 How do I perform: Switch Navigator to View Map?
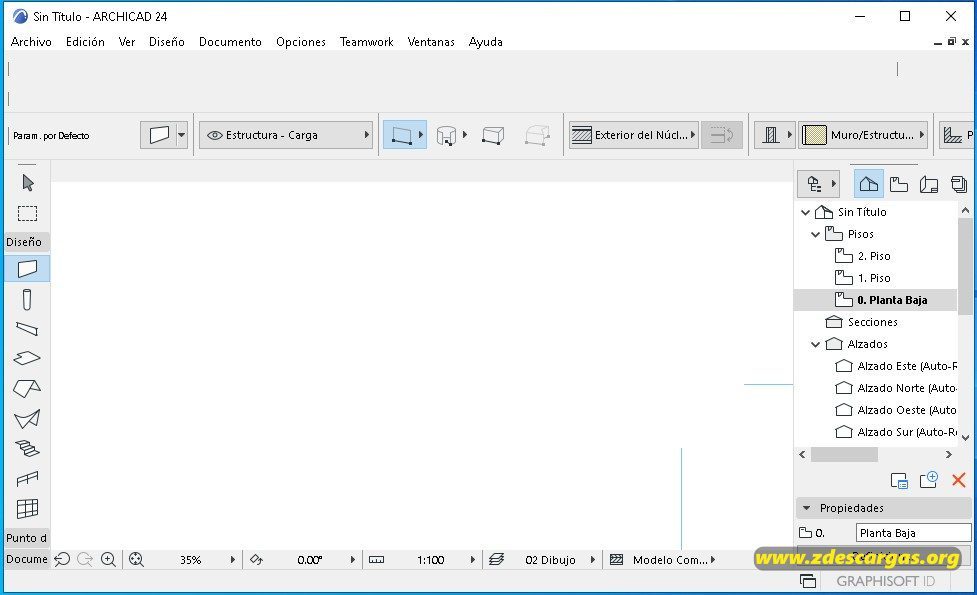click(898, 184)
